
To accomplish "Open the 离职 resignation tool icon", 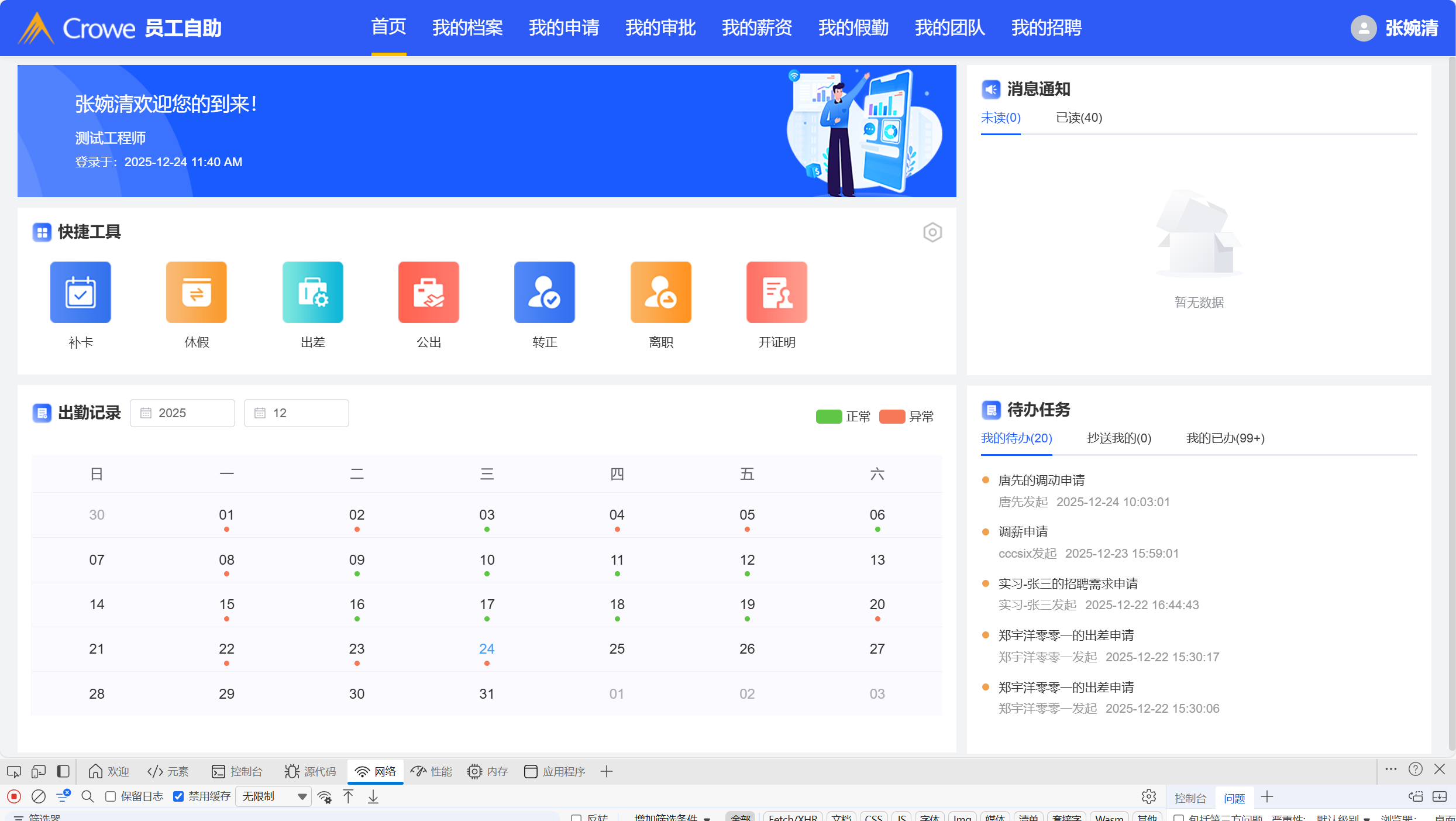I will tap(660, 292).
